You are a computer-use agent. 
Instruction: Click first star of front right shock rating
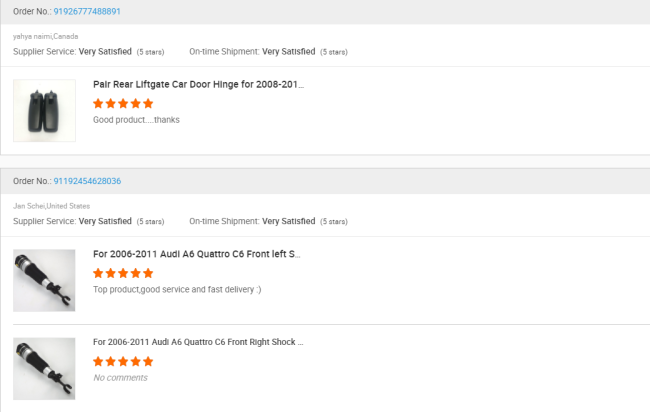(x=98, y=361)
